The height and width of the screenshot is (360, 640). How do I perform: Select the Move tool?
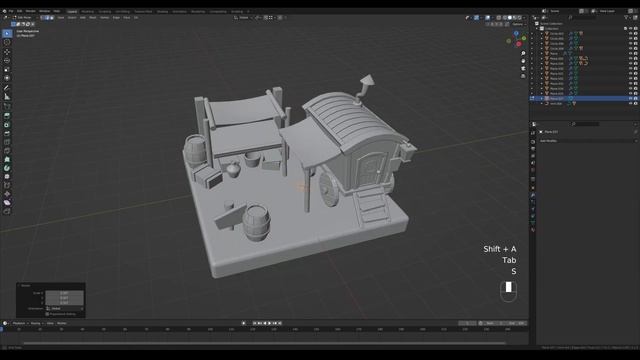7,52
